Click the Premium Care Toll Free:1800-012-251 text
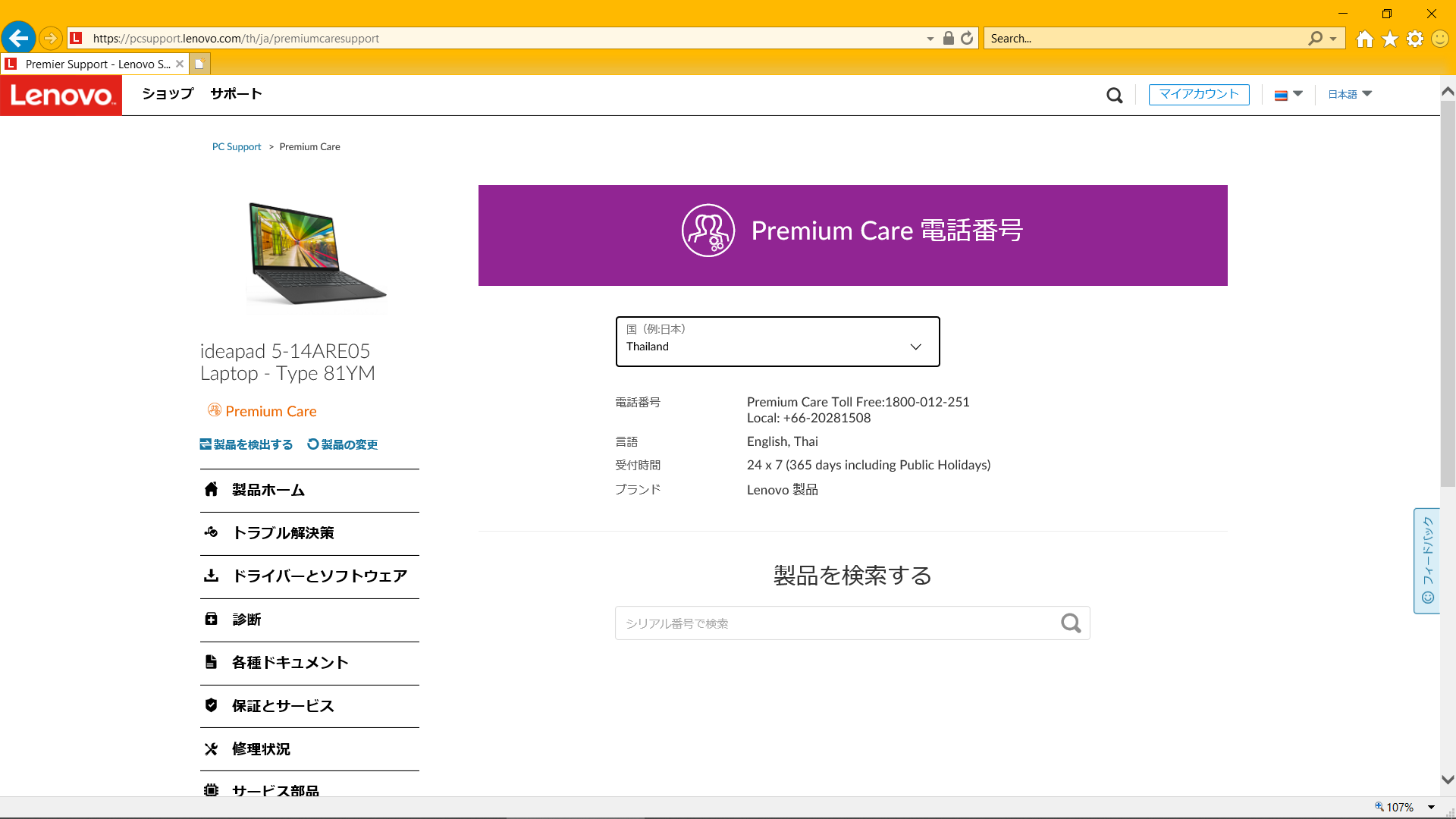 click(858, 402)
